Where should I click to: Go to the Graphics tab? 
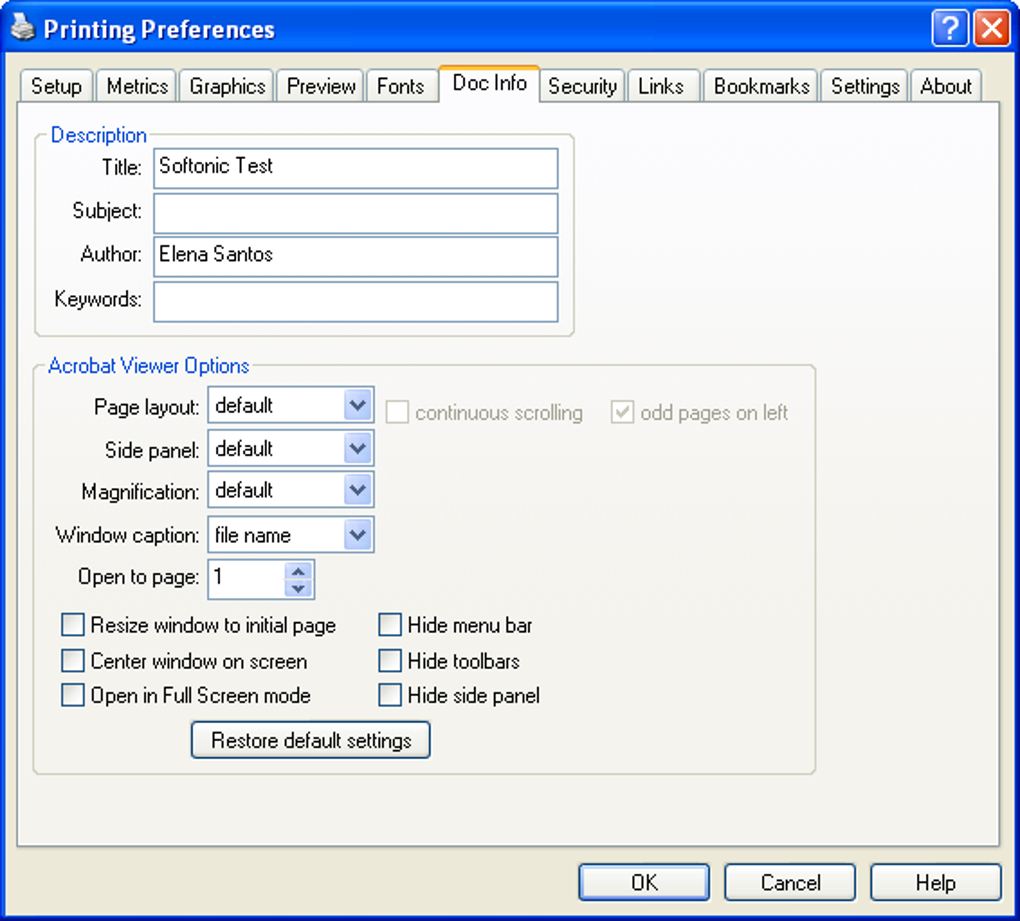[227, 86]
